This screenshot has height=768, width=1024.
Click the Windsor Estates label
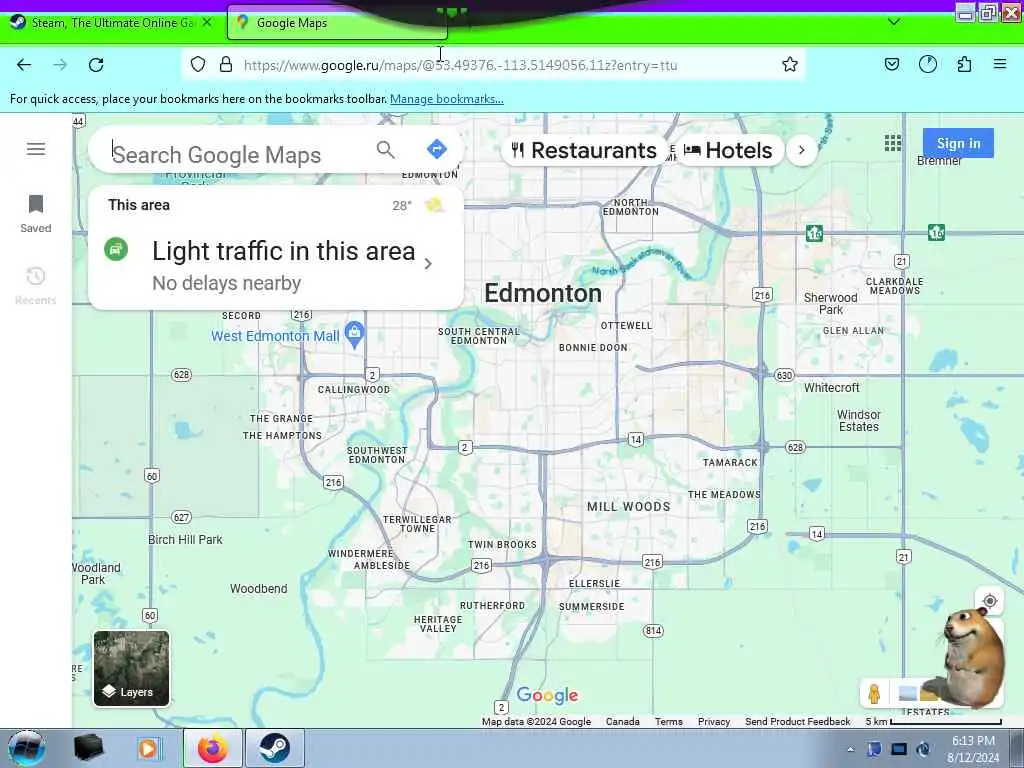pos(859,421)
